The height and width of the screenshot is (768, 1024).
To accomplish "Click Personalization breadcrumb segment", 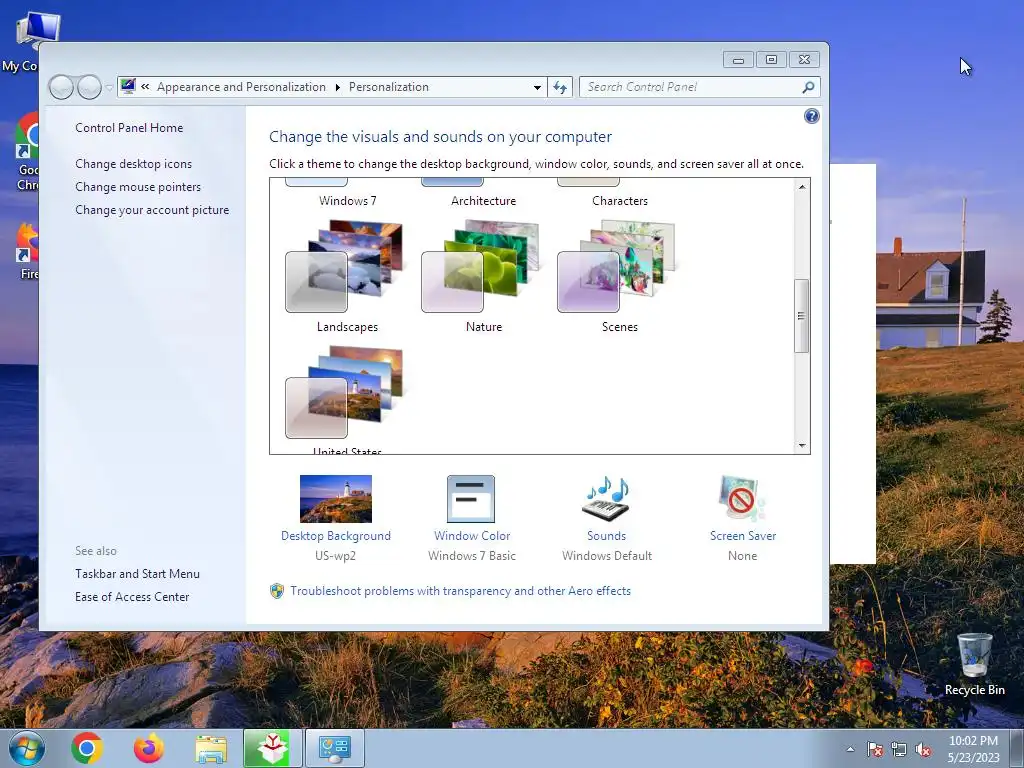I will click(389, 87).
